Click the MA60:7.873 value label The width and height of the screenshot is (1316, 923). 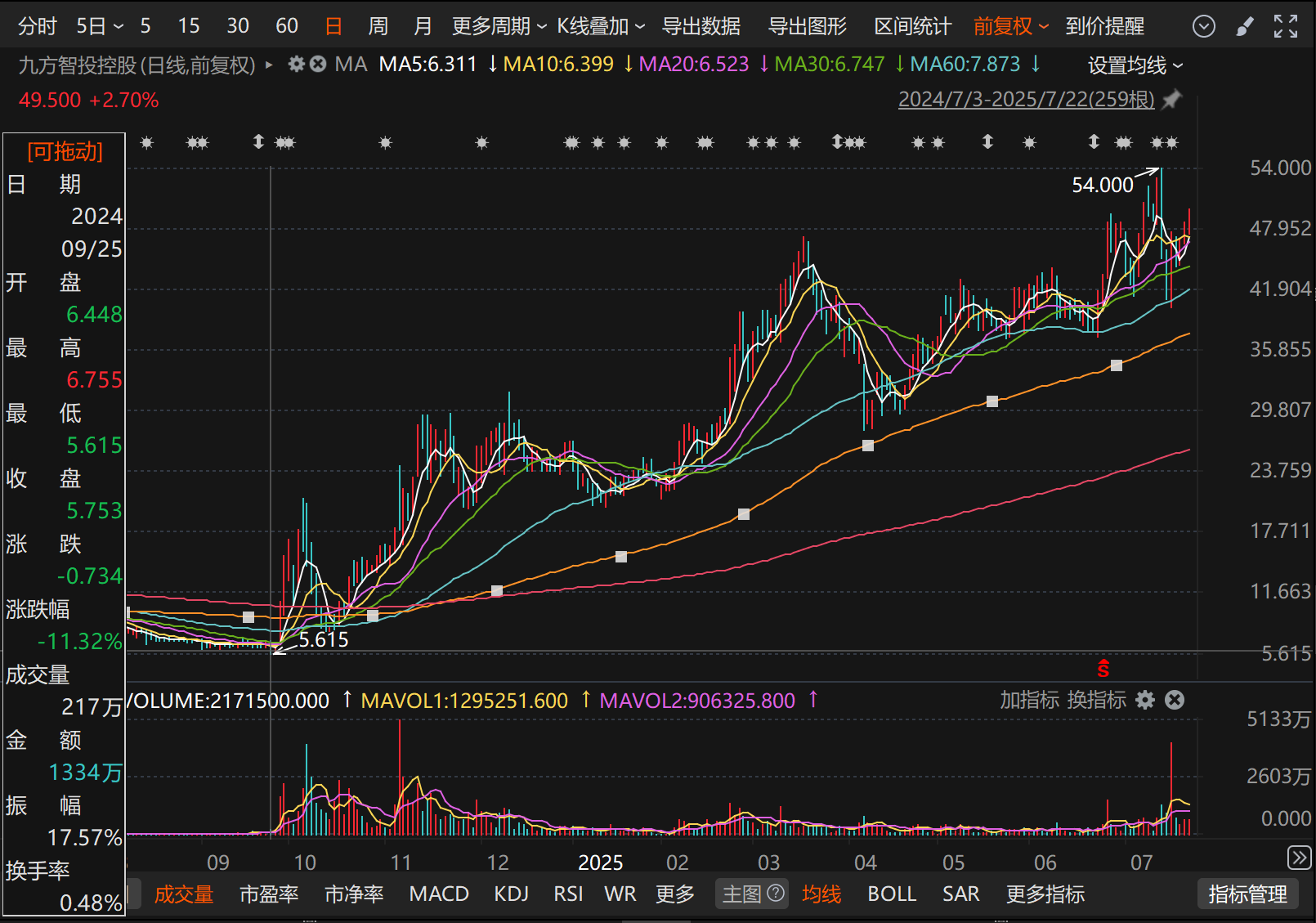coord(965,64)
